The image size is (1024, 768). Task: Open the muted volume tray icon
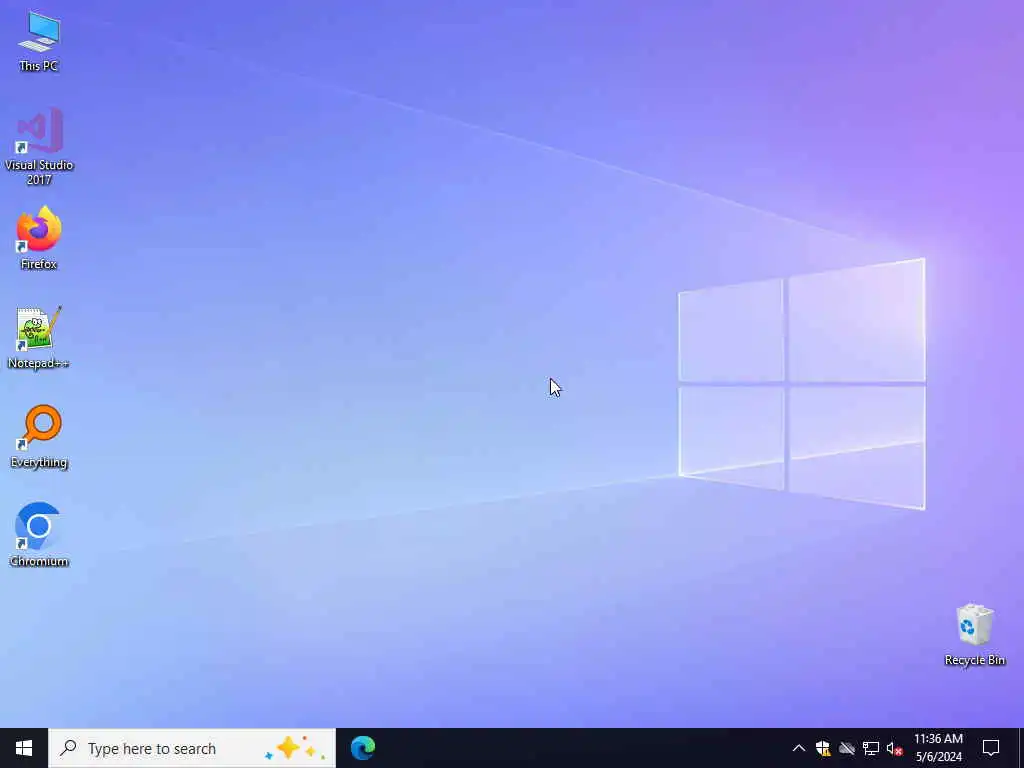895,748
